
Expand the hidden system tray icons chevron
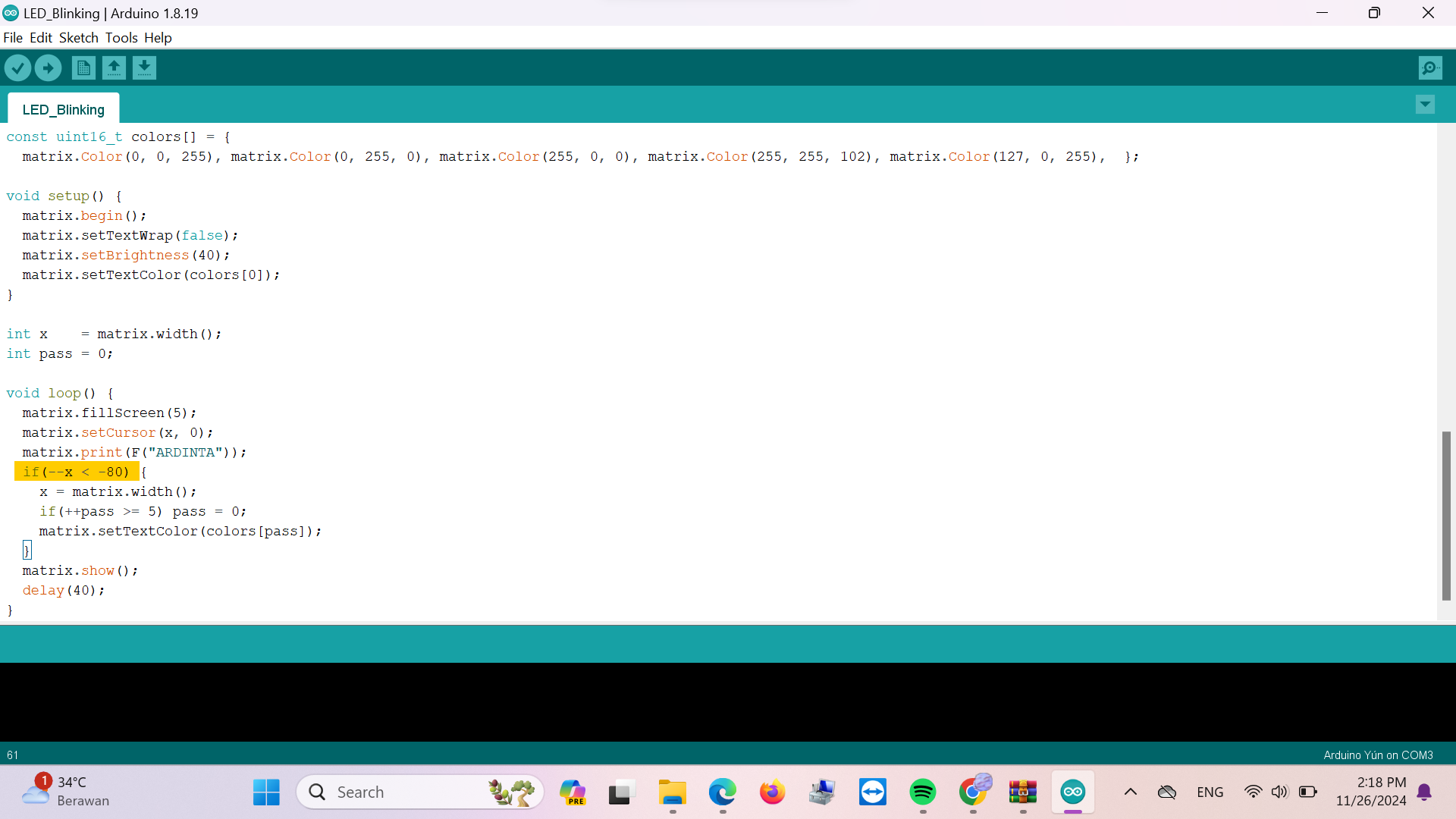coord(1130,792)
